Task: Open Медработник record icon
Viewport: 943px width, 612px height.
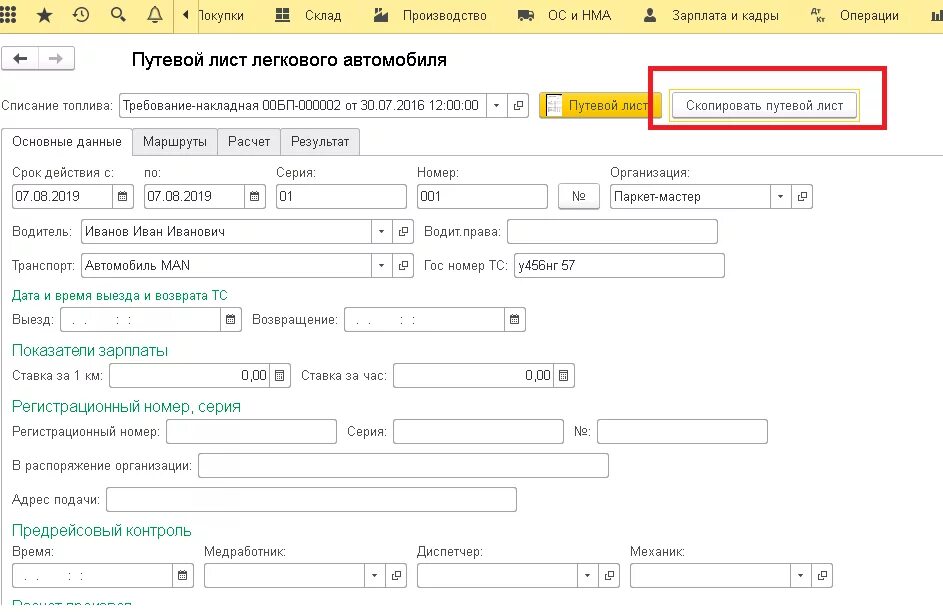Action: (x=396, y=576)
